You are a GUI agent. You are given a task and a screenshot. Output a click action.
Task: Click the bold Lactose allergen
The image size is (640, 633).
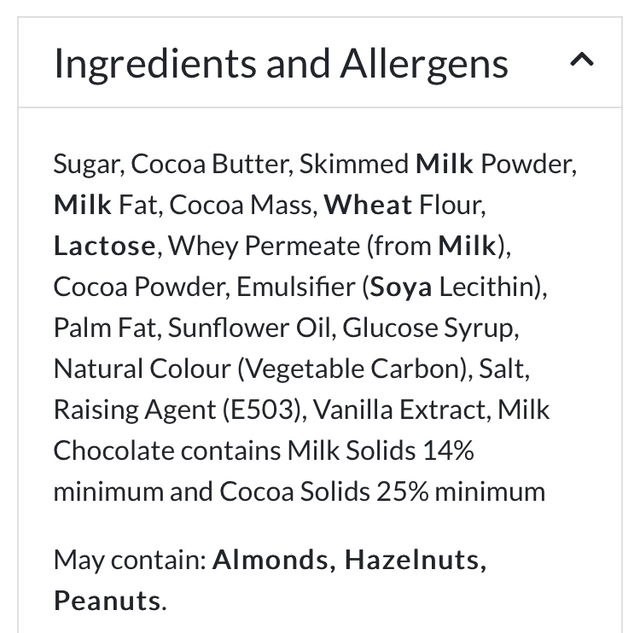[105, 246]
